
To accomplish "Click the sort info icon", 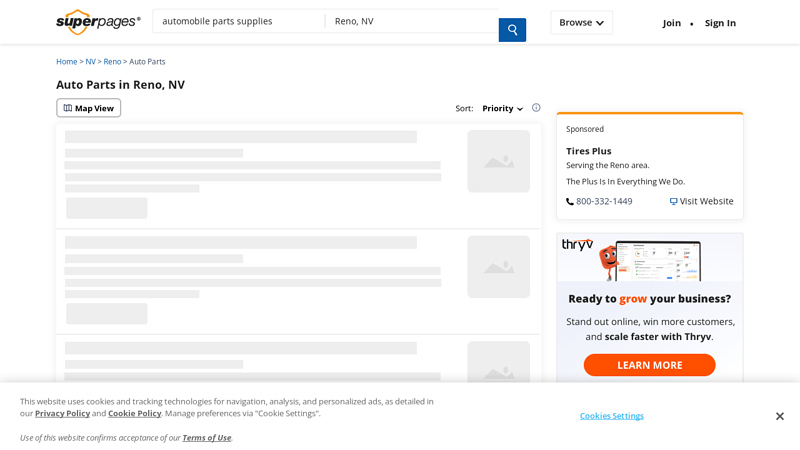I will 536,108.
